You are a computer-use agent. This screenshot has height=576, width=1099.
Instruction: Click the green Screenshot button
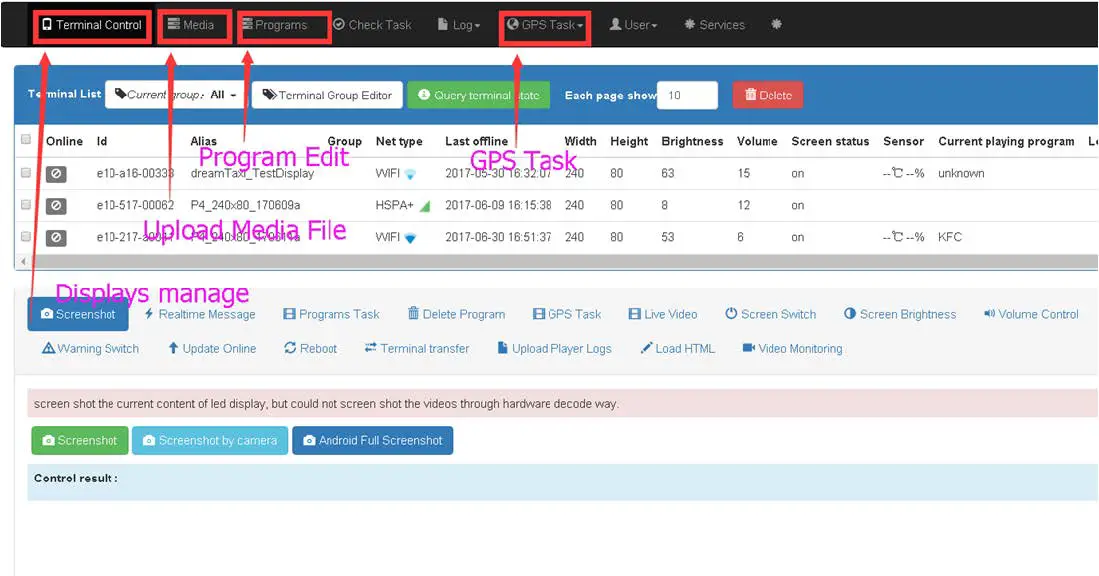80,440
